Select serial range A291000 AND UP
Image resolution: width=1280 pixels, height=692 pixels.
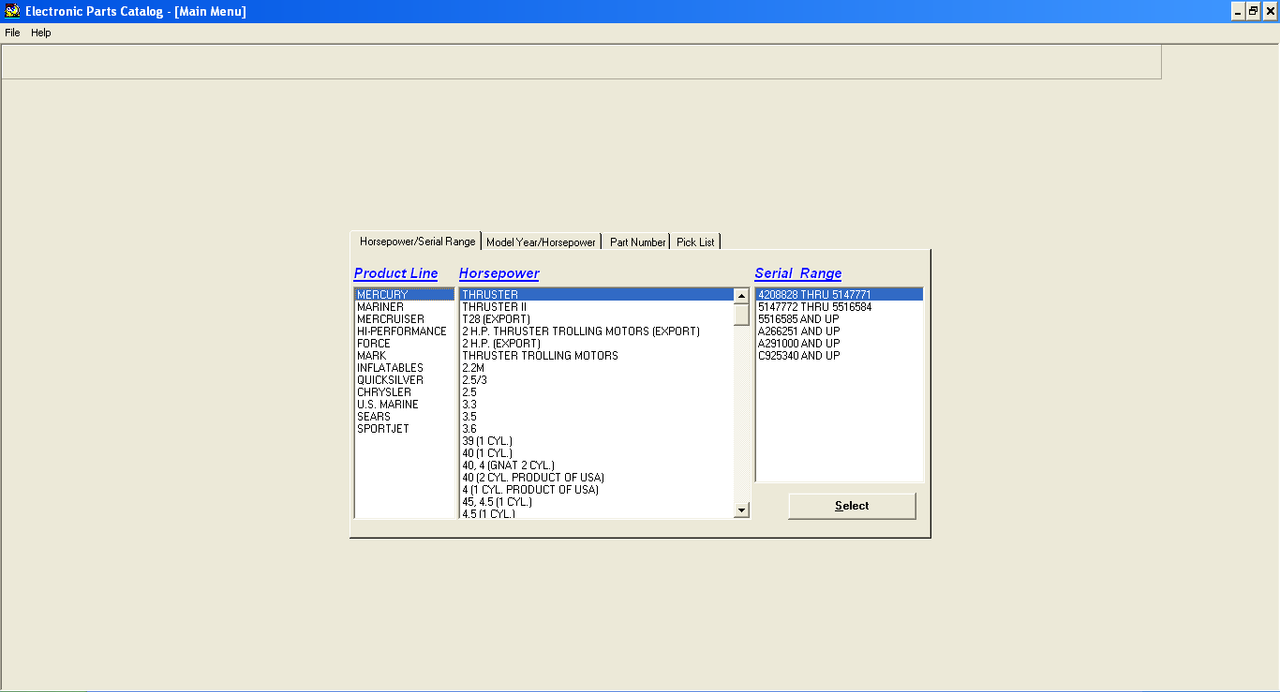pyautogui.click(x=839, y=343)
